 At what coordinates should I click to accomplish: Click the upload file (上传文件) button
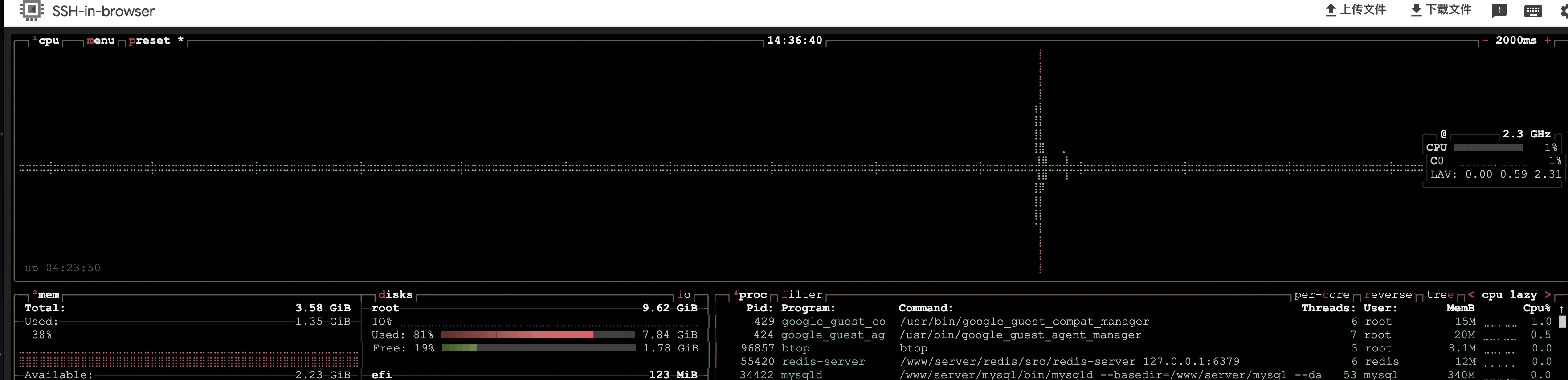(x=1355, y=10)
